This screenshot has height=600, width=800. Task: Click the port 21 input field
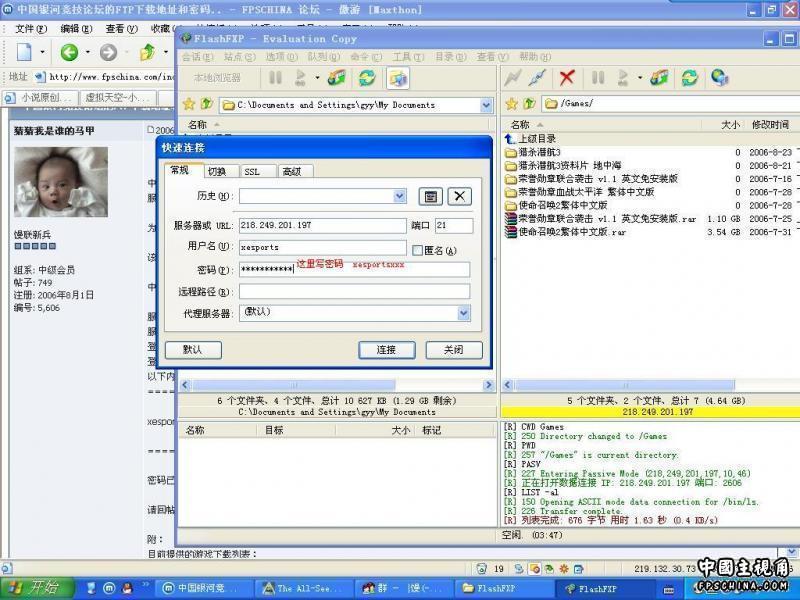click(x=454, y=225)
